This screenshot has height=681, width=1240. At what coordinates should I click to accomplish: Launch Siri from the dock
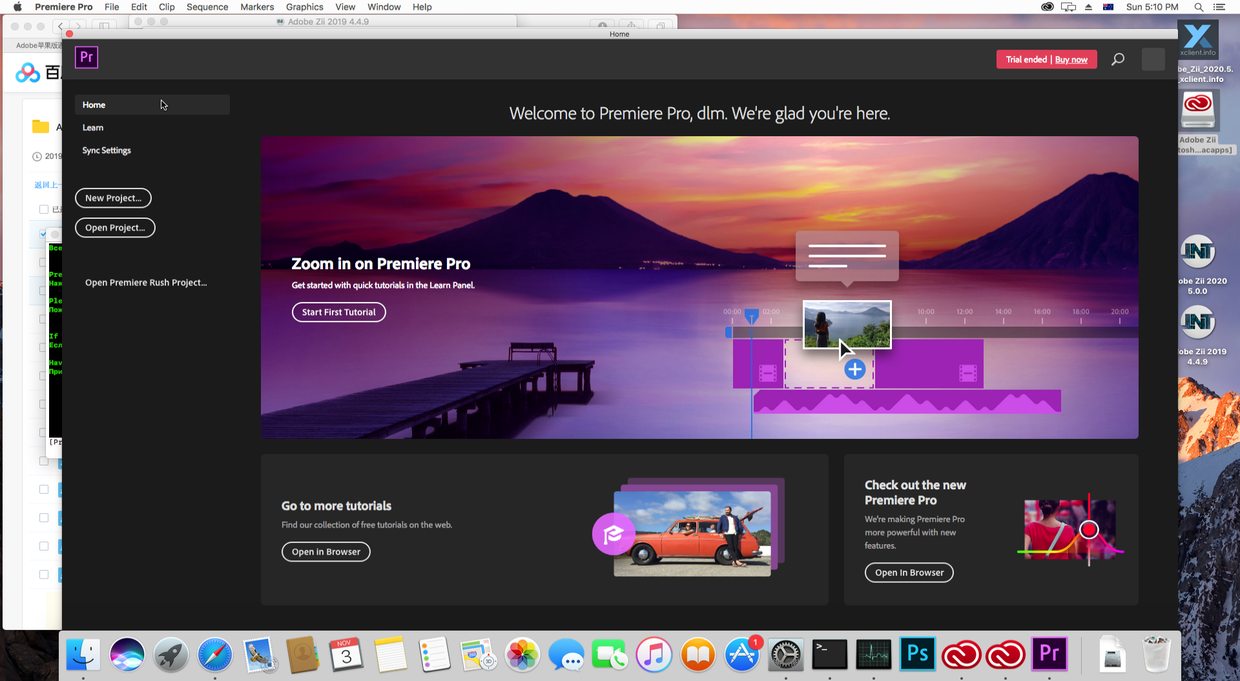point(127,655)
